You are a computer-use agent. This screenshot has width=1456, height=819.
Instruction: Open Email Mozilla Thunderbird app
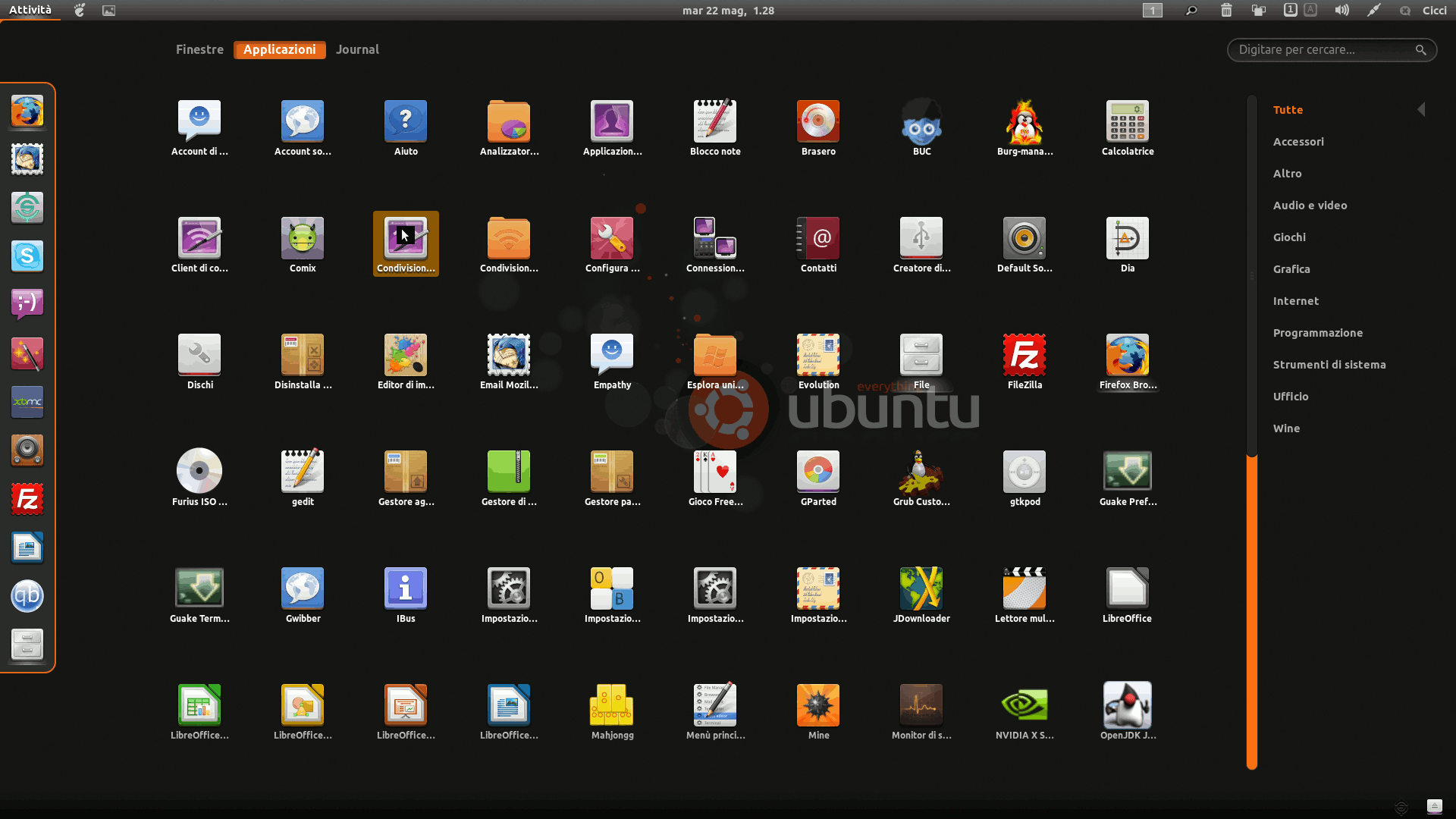point(509,361)
